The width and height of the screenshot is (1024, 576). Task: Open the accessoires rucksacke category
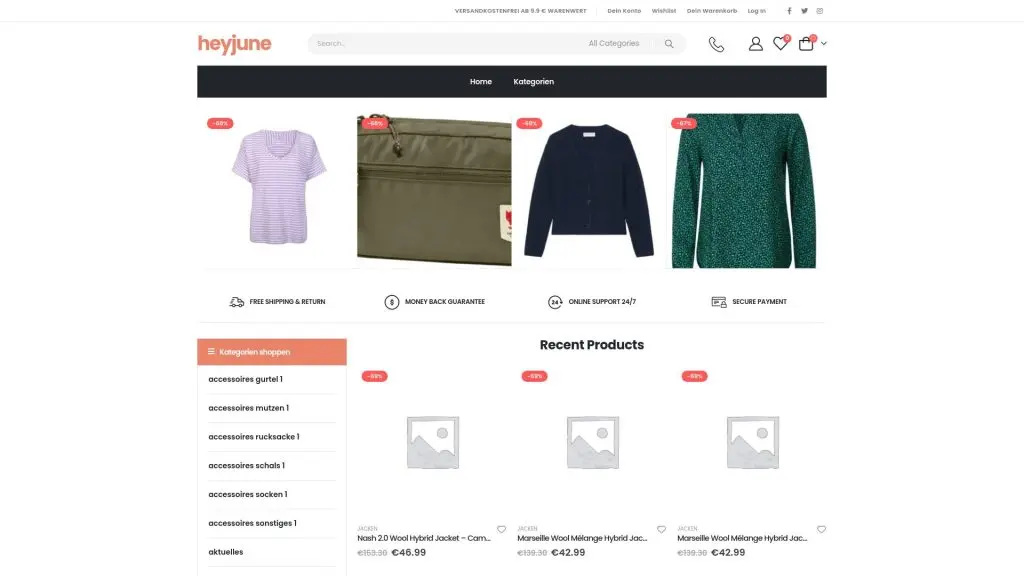tap(253, 437)
